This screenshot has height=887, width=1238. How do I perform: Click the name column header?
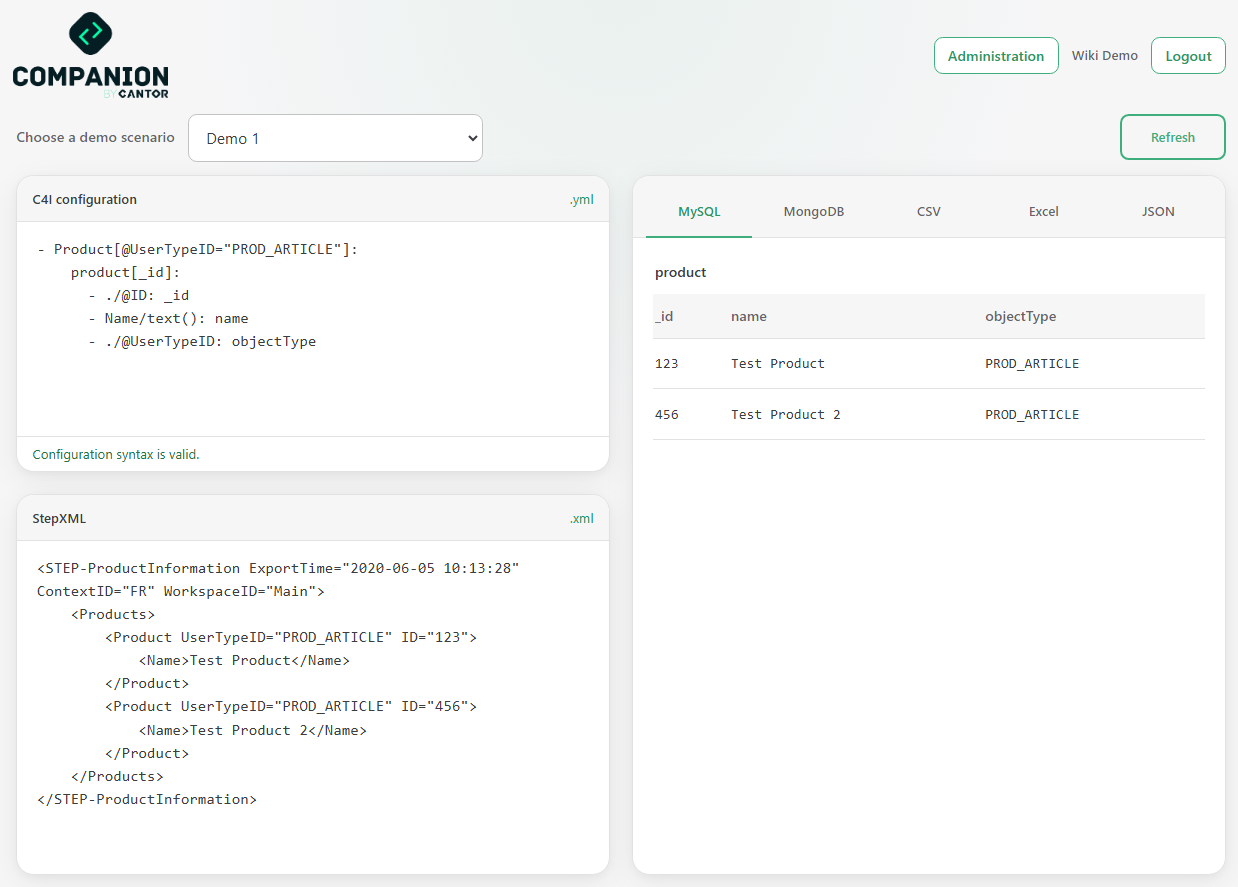[x=749, y=316]
